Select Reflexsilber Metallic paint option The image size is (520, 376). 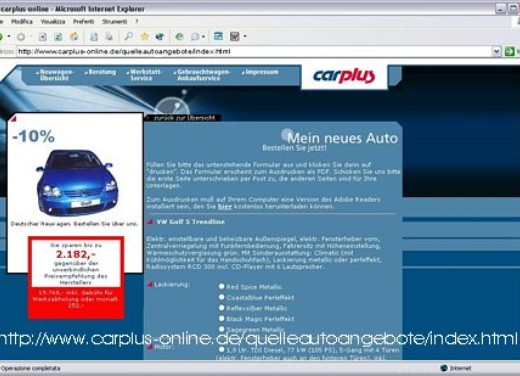click(x=221, y=308)
